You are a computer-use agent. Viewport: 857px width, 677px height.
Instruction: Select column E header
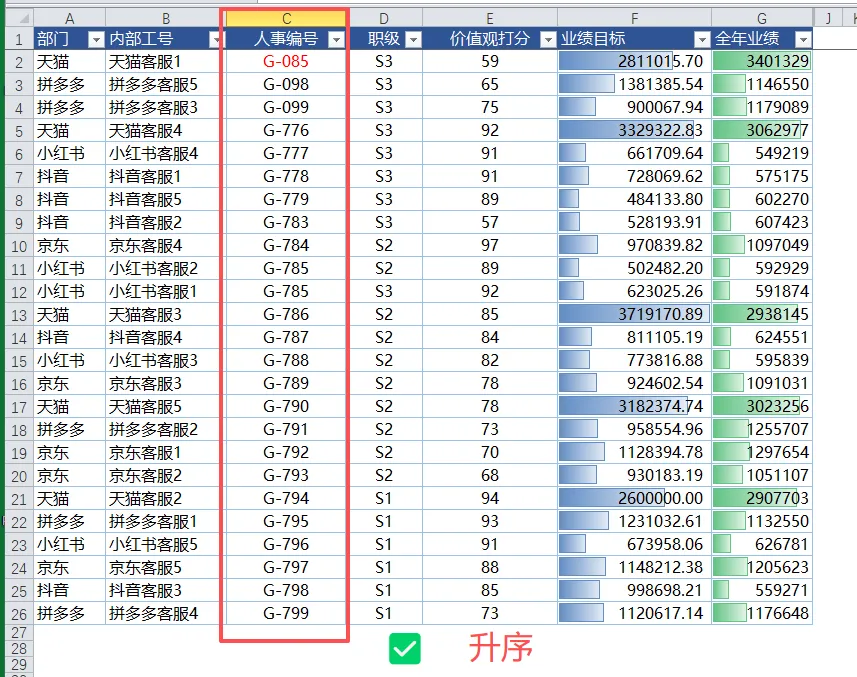490,19
